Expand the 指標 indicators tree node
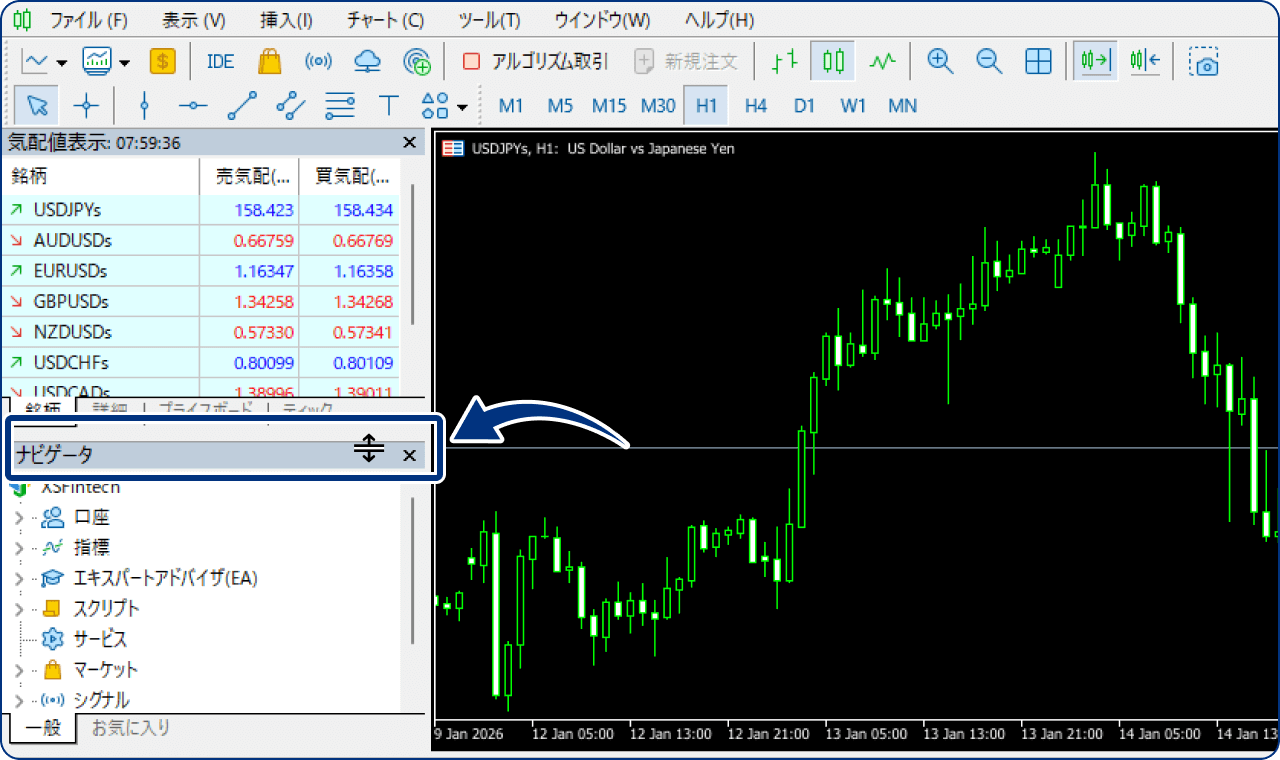Screen dimensions: 1280x760 pyautogui.click(x=19, y=548)
